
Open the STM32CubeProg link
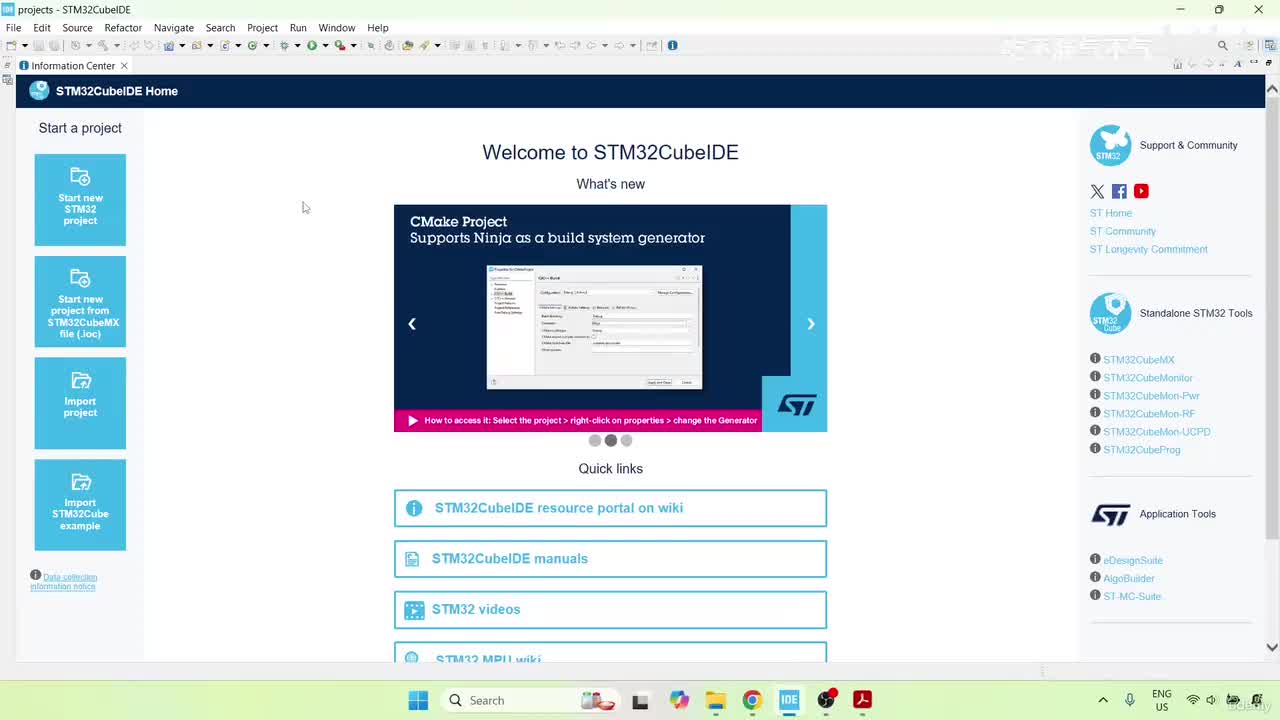(x=1142, y=450)
